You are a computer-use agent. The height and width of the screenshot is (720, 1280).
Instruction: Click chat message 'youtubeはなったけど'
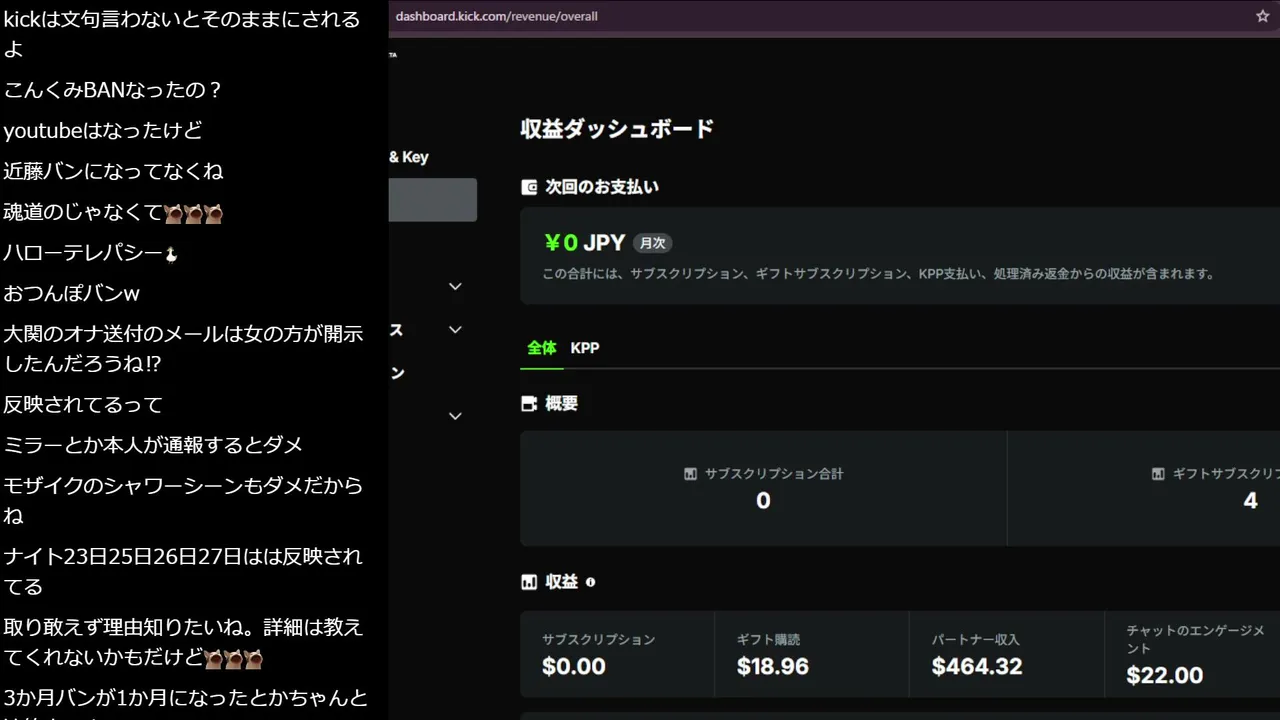[103, 131]
